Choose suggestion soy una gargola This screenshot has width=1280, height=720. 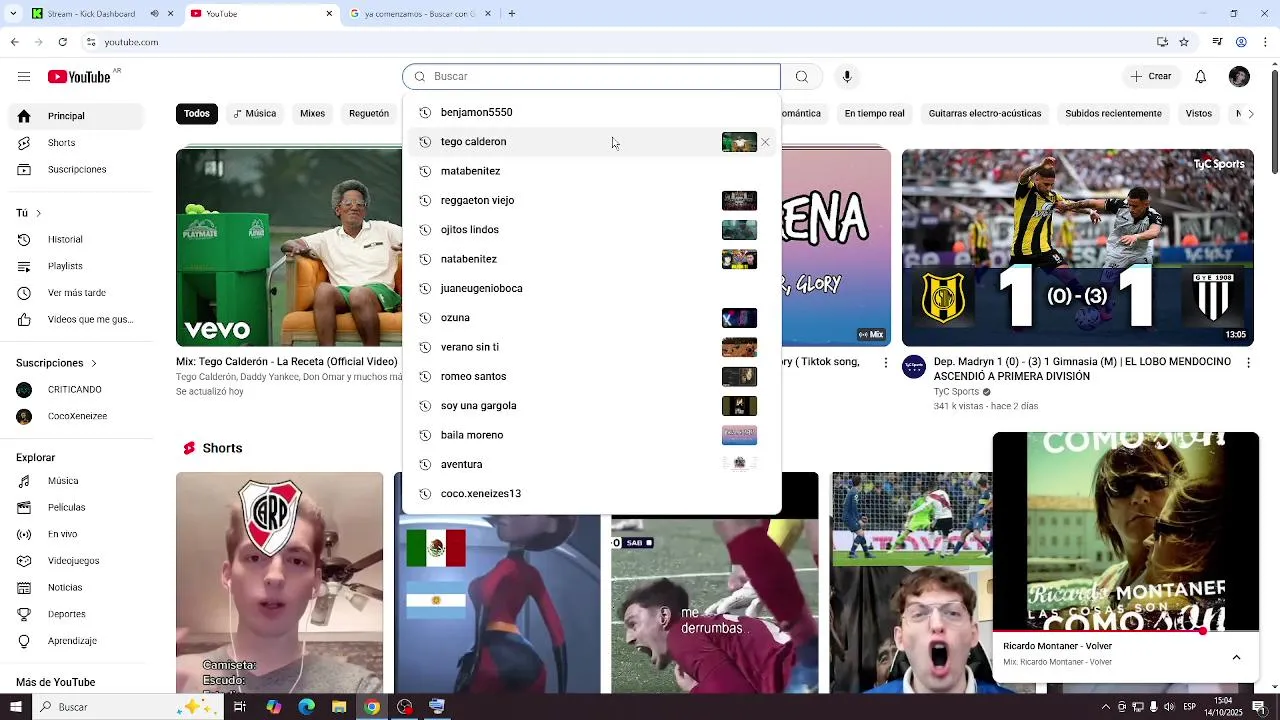point(591,406)
